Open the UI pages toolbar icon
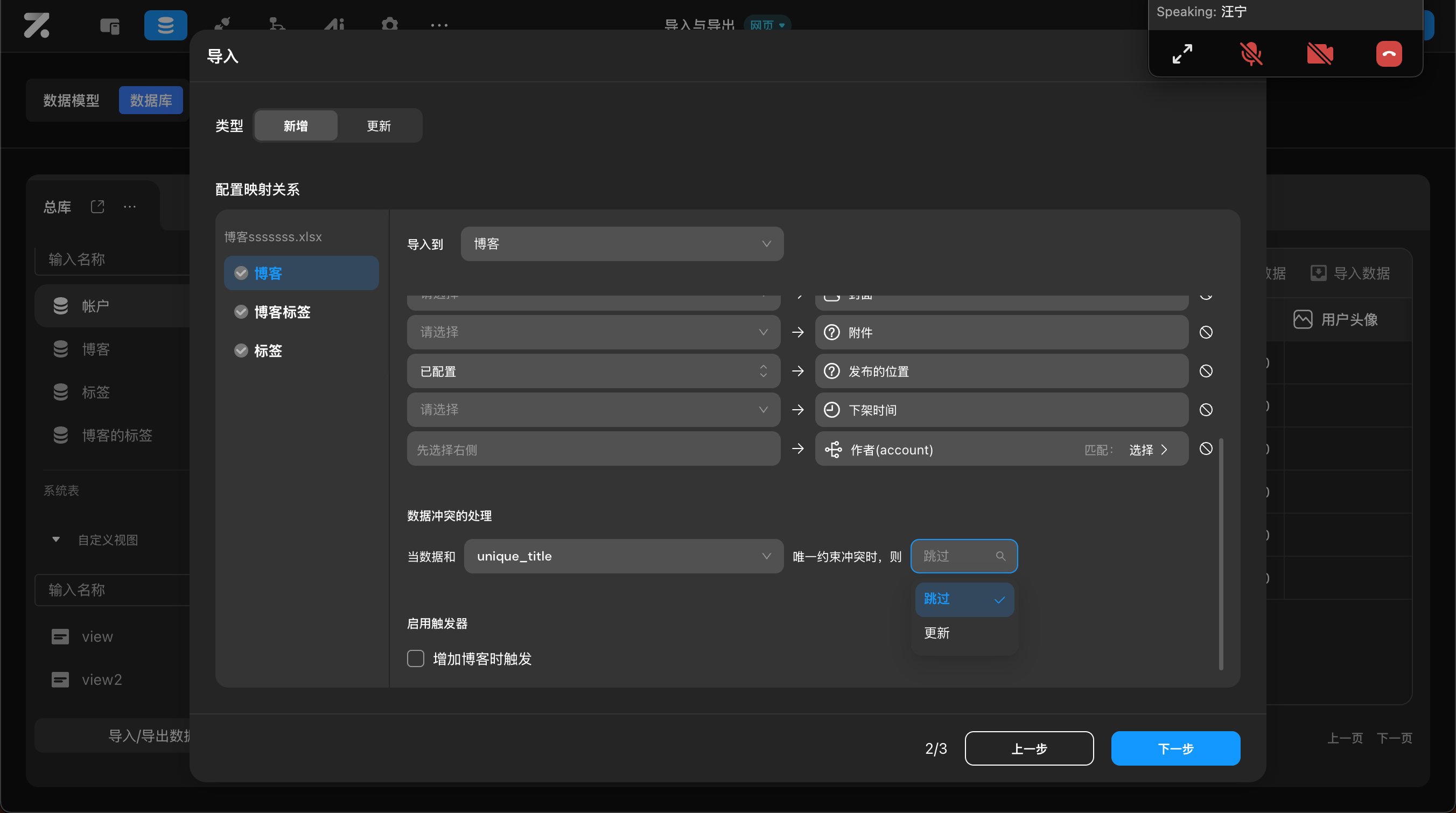Viewport: 1456px width, 813px height. (110, 25)
